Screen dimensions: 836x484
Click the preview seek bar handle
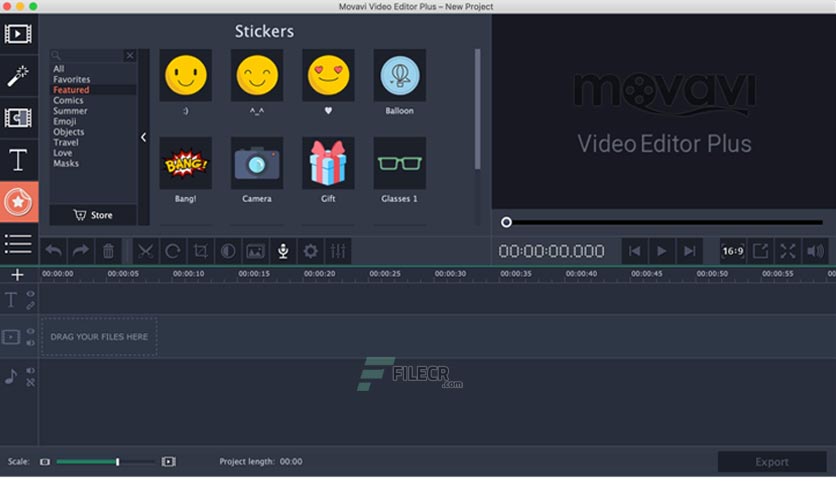pos(506,222)
